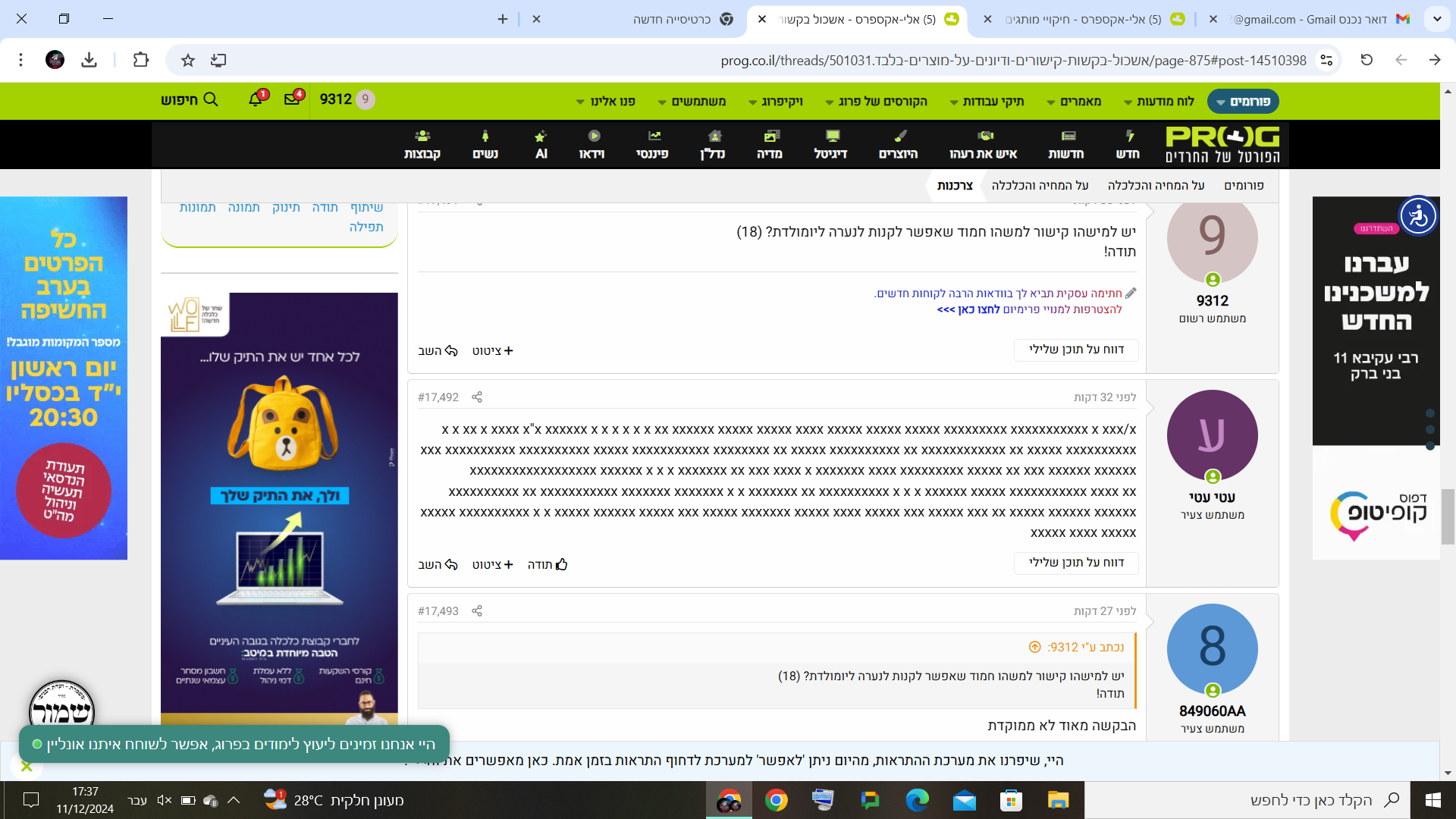The width and height of the screenshot is (1456, 819).
Task: Open the מדיה (Media) section icon
Action: [771, 144]
